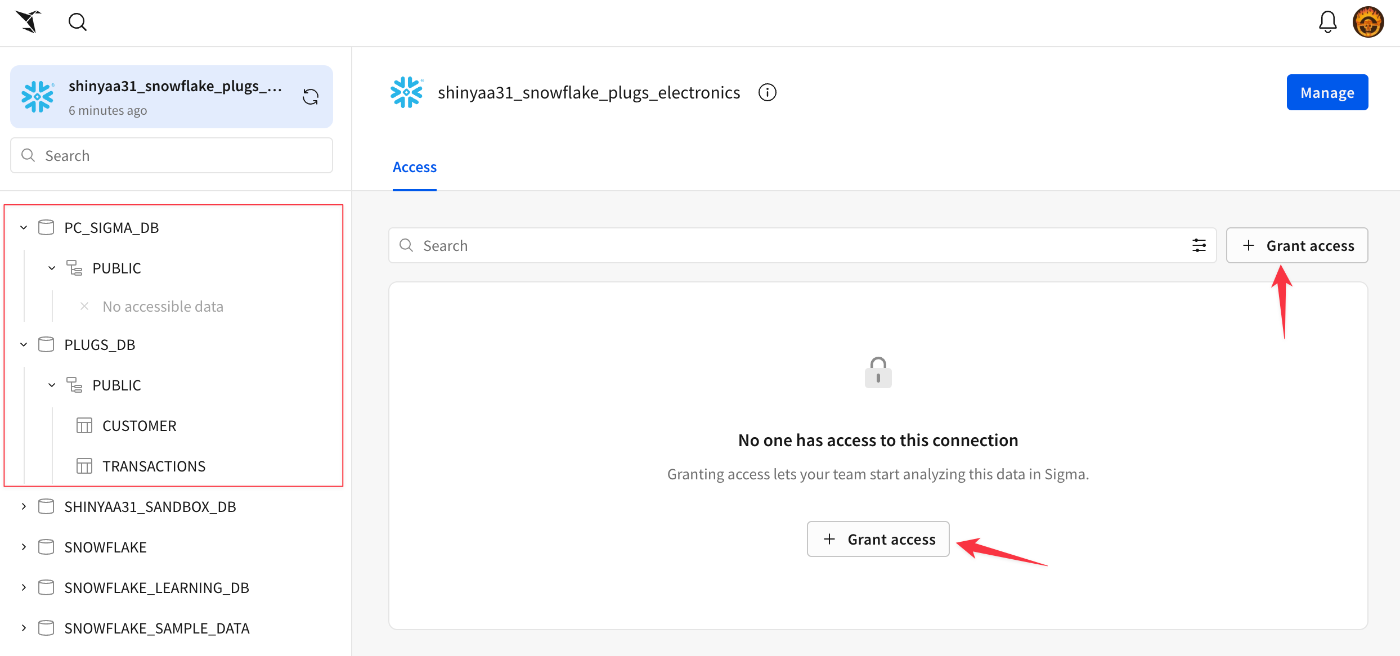Focus the access Search input field
This screenshot has width=1400, height=656.
point(790,246)
